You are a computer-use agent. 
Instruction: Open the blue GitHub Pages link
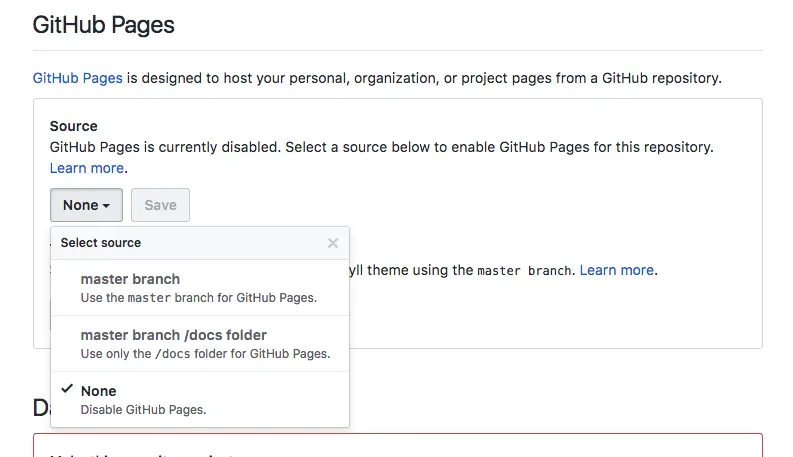click(78, 78)
